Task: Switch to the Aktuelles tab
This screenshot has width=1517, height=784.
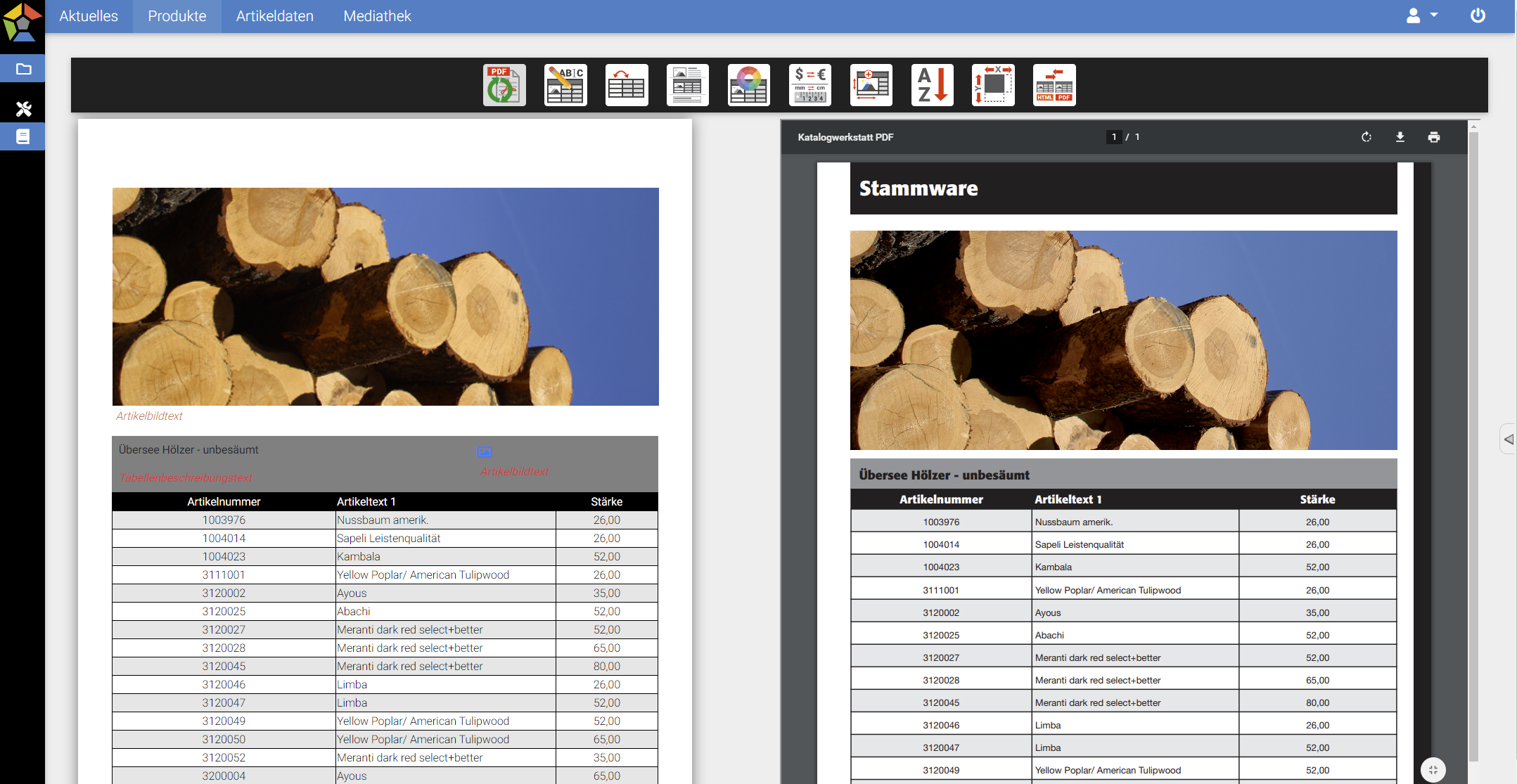Action: [x=89, y=16]
